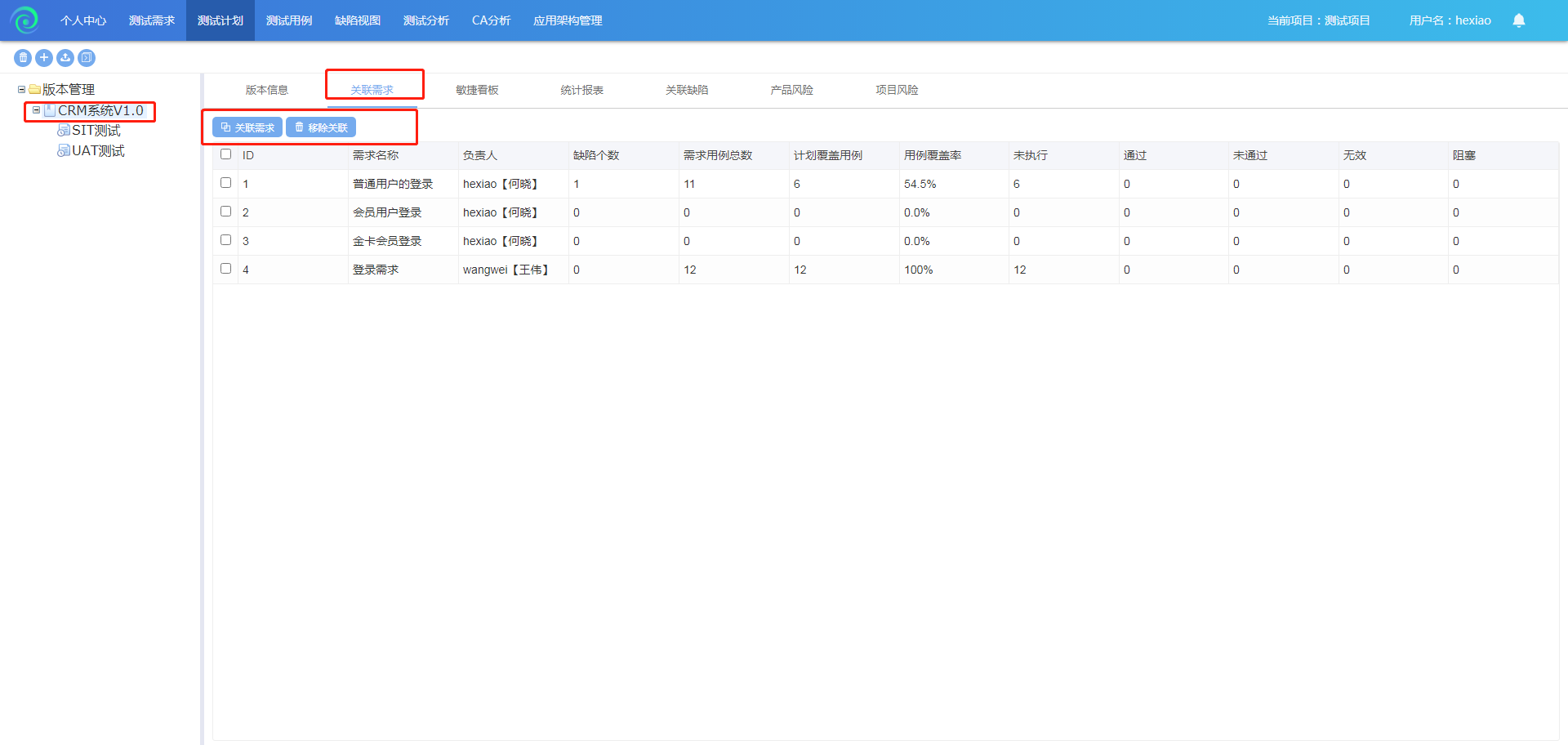Click the UAT测试 plan icon

pyautogui.click(x=63, y=151)
